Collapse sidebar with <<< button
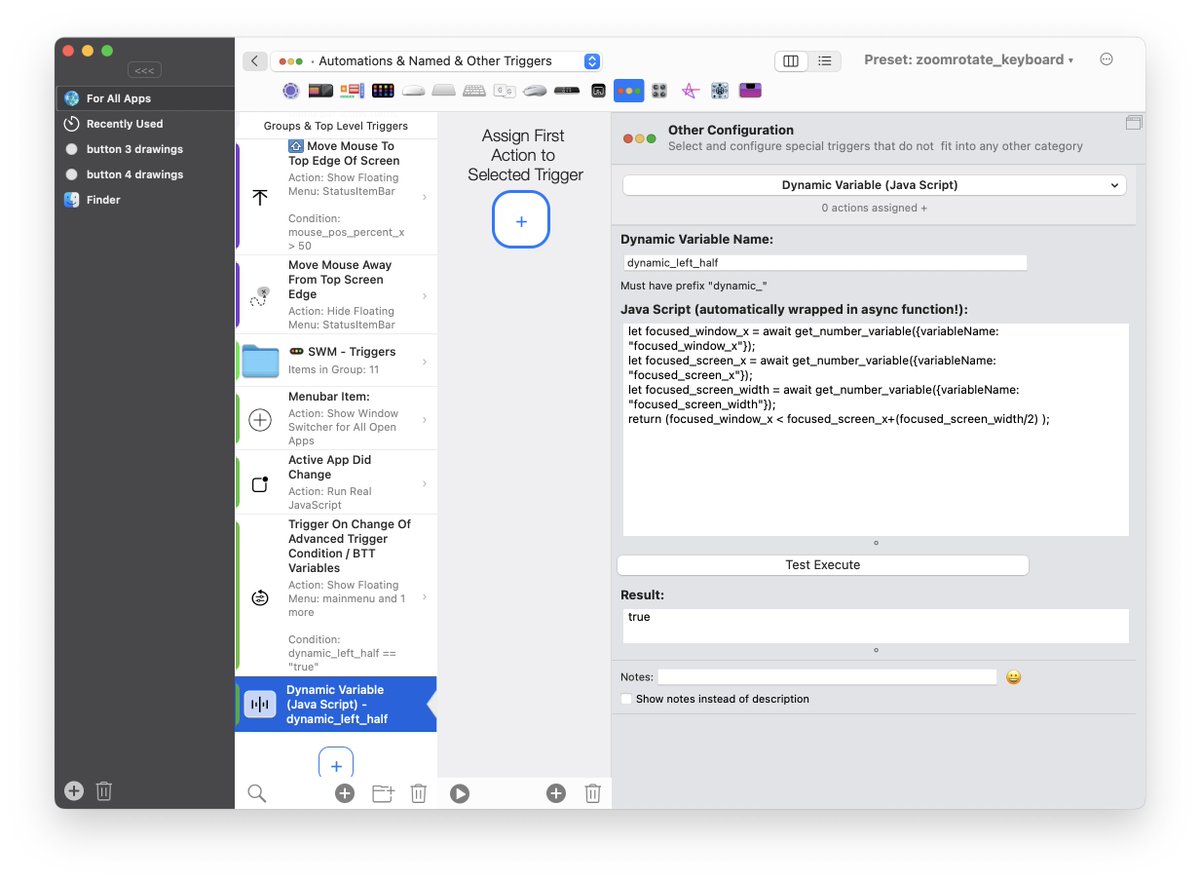The image size is (1200, 881). coord(144,70)
